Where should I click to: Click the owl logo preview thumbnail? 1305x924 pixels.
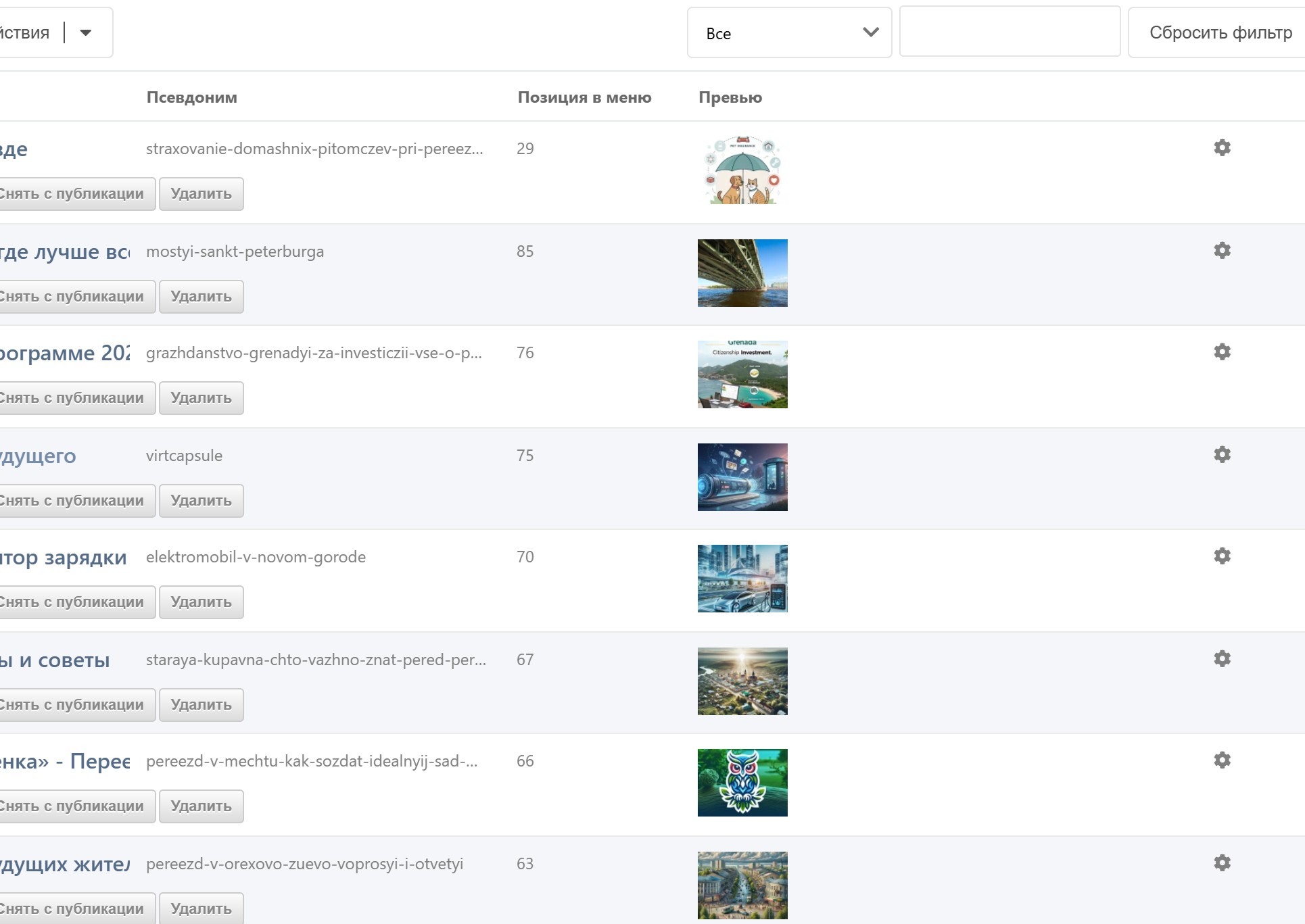[x=742, y=783]
